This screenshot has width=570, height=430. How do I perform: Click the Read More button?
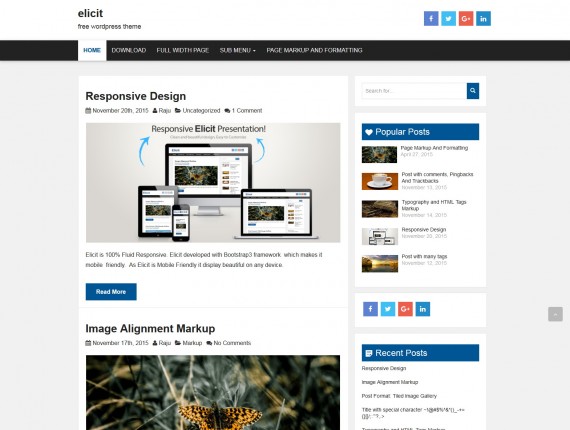111,292
